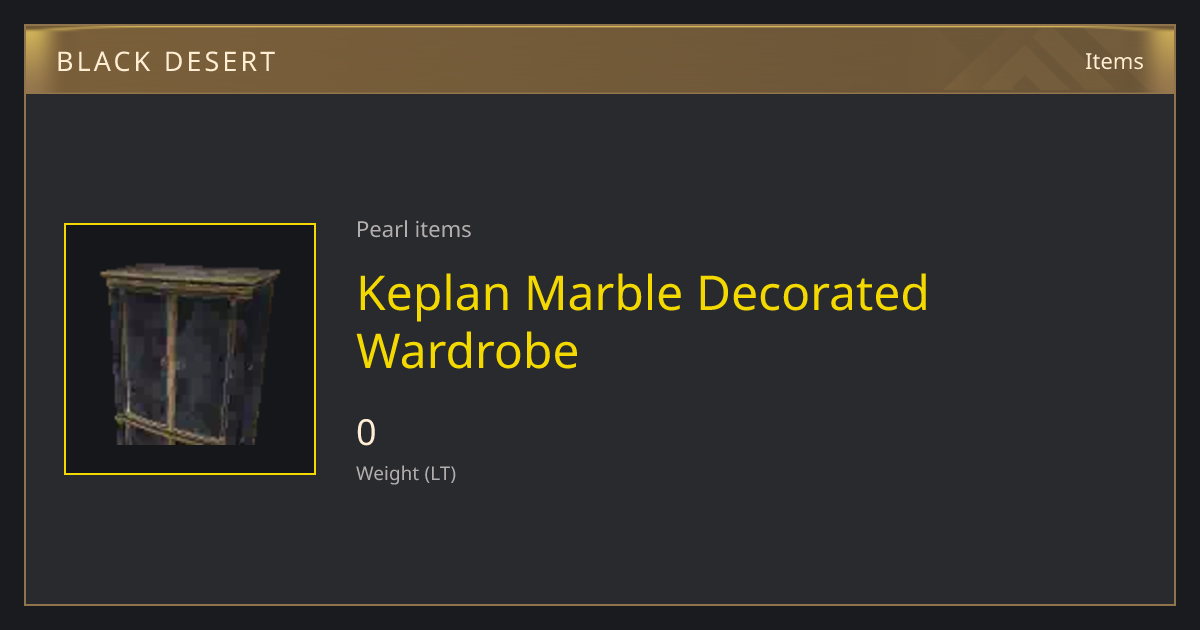
Task: Click the word Decorated in title
Action: (813, 292)
